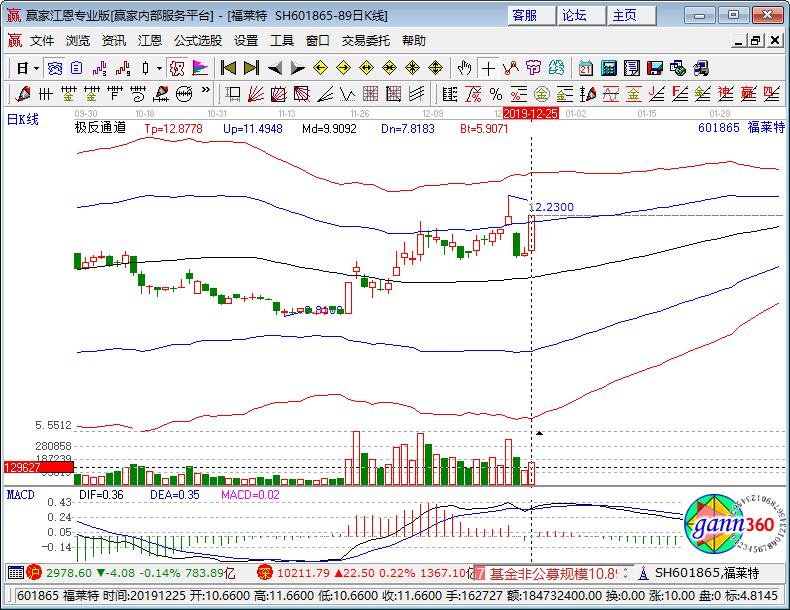The width and height of the screenshot is (790, 610).
Task: Open the 帮助 menu
Action: tap(414, 40)
